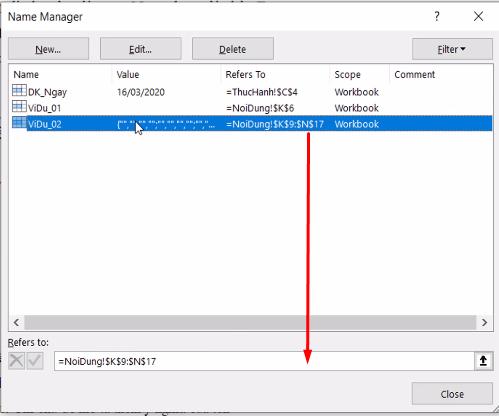Select the ViDu_02 name row
The width and height of the screenshot is (499, 416).
pos(252,124)
